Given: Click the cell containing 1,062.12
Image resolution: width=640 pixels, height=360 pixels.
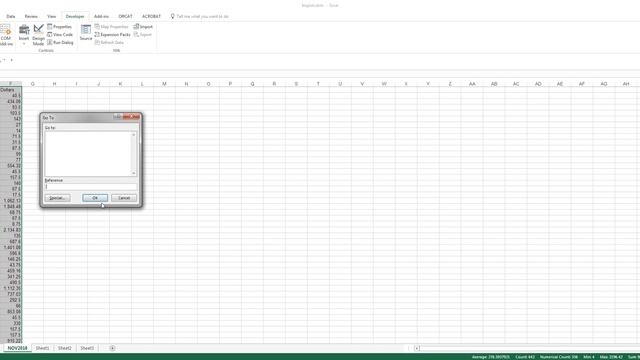Looking at the screenshot, I should coord(11,201).
